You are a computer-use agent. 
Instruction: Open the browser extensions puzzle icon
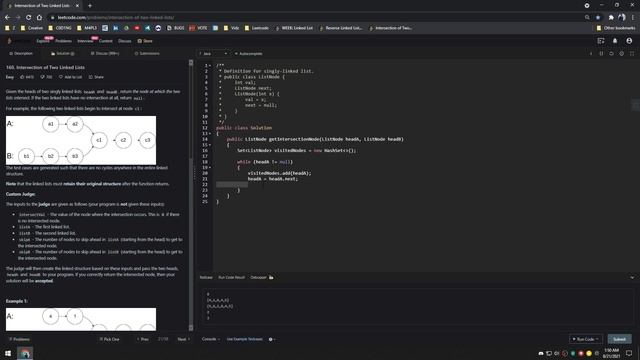tap(611, 18)
